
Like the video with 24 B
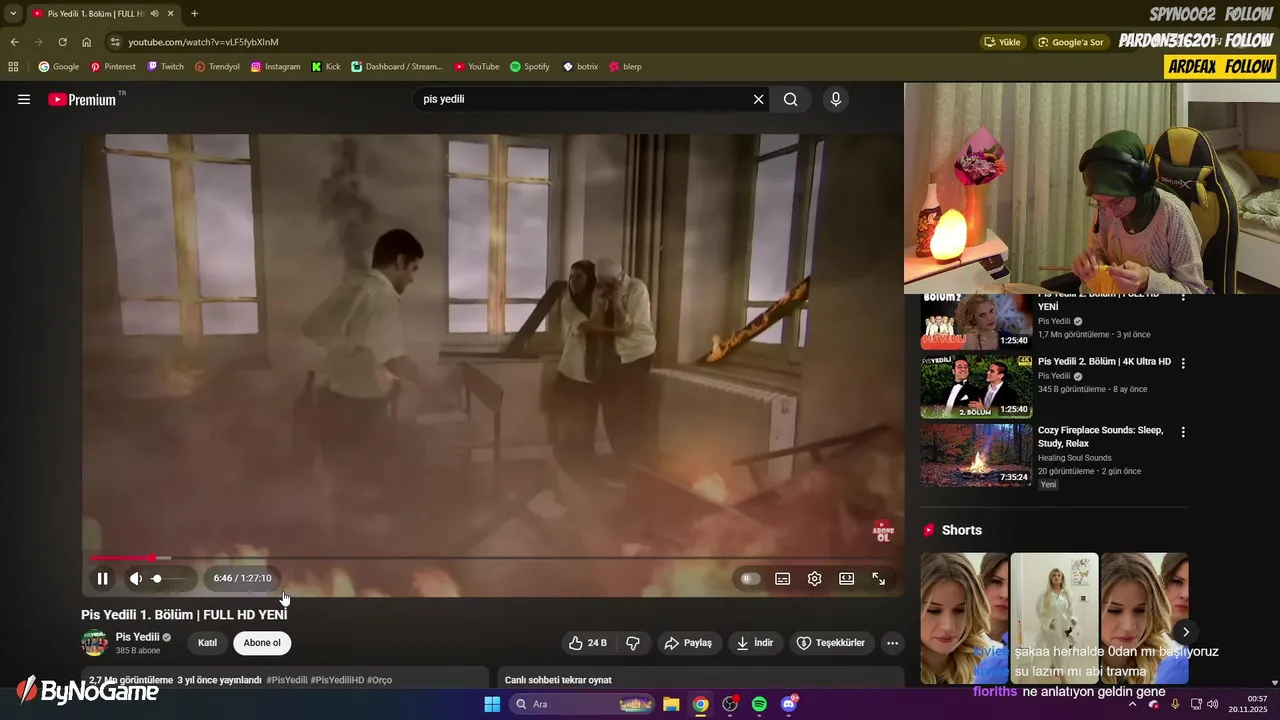coord(588,643)
